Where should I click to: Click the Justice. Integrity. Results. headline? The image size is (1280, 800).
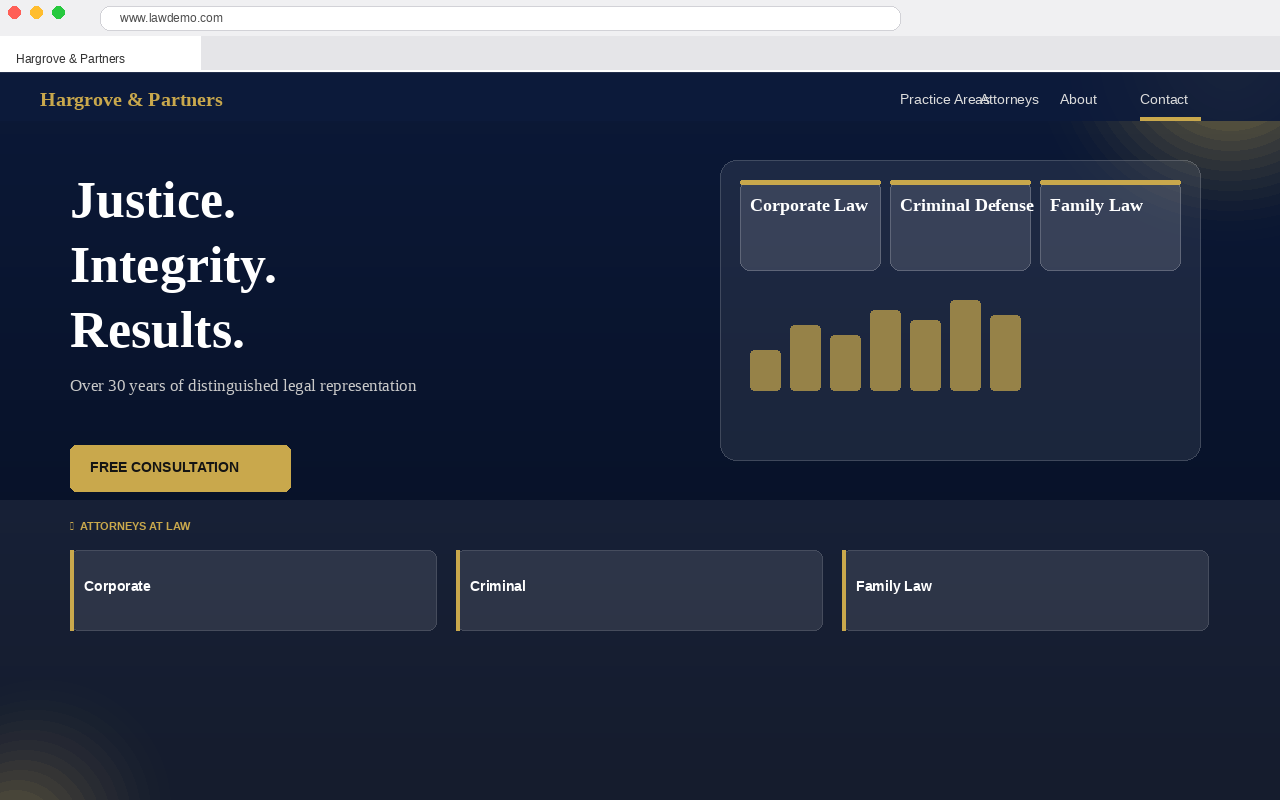click(174, 265)
